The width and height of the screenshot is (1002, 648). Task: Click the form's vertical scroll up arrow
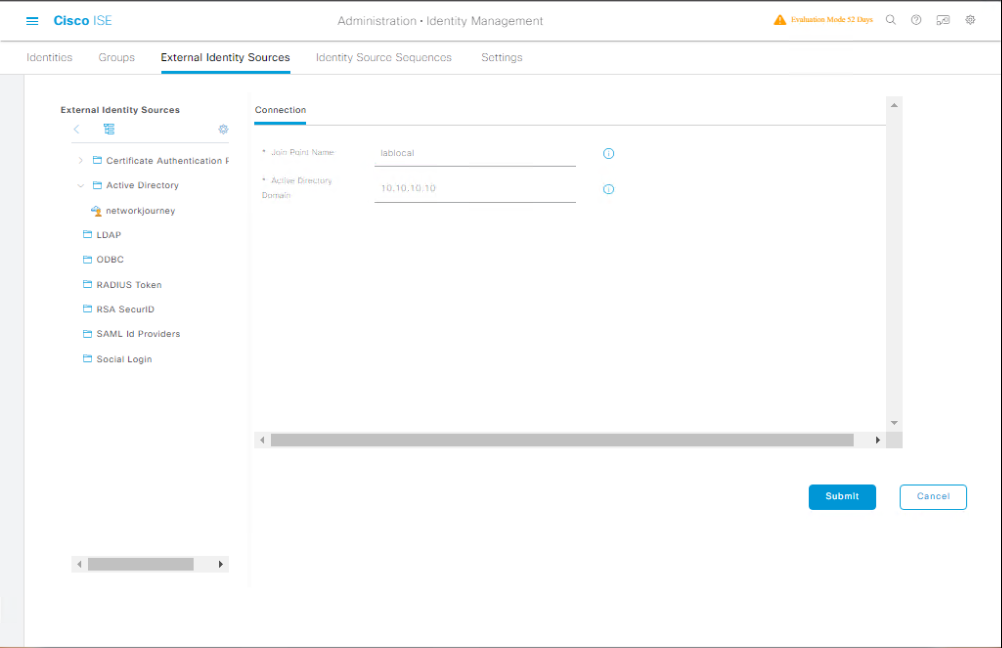pyautogui.click(x=894, y=105)
